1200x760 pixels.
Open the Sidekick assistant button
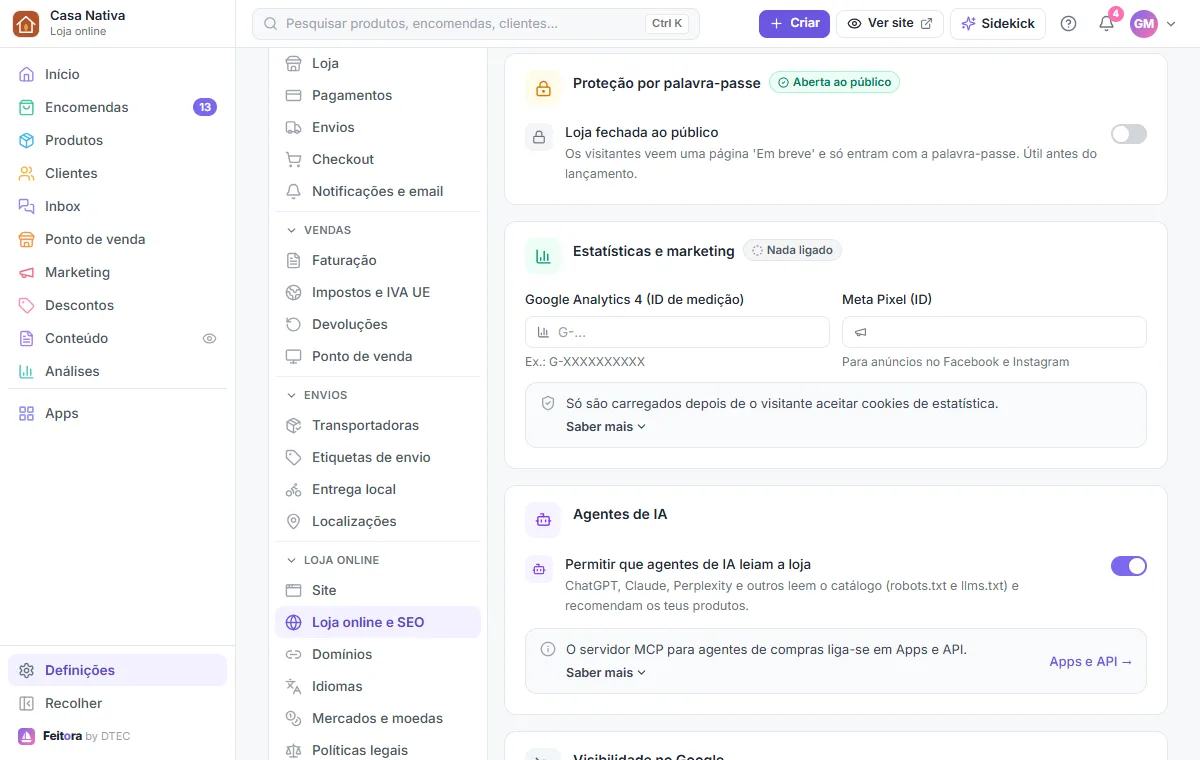tap(998, 23)
